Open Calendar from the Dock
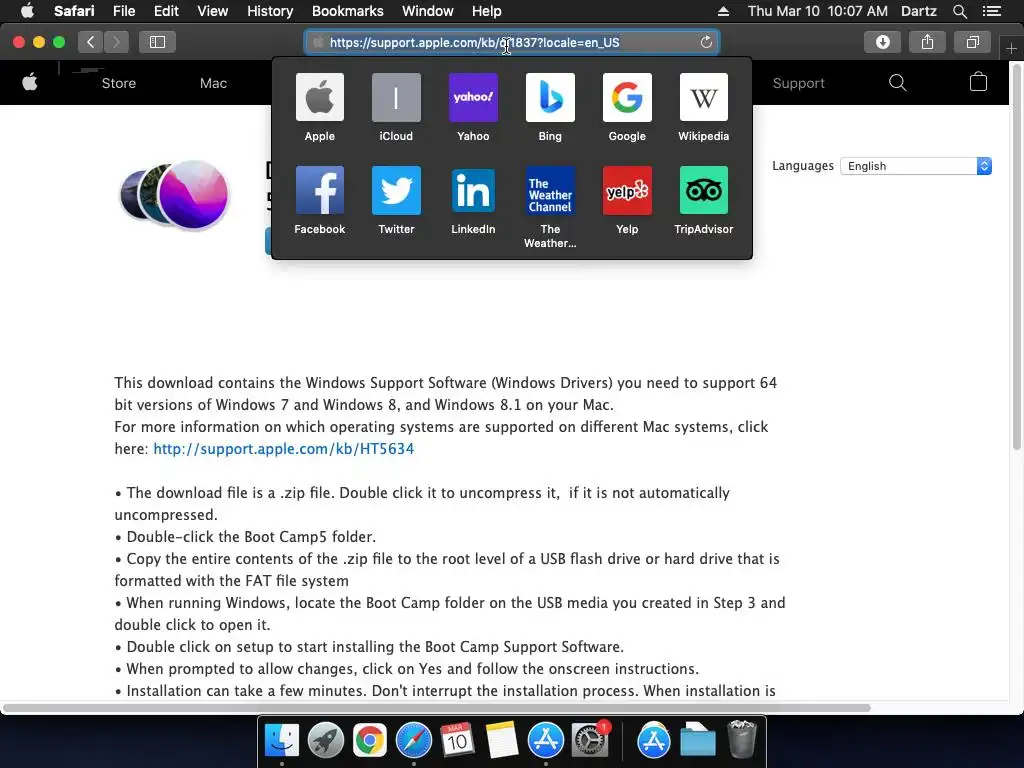This screenshot has height=768, width=1024. (457, 740)
